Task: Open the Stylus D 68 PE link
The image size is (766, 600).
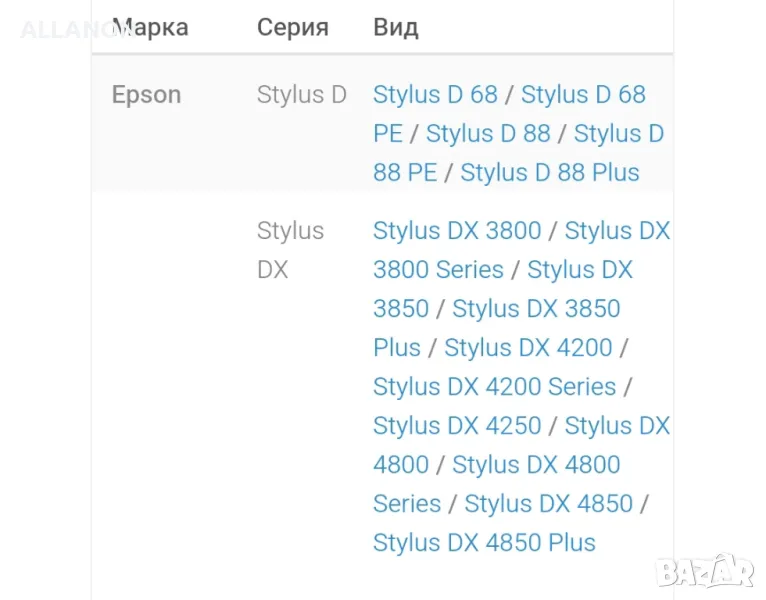Action: pyautogui.click(x=583, y=95)
